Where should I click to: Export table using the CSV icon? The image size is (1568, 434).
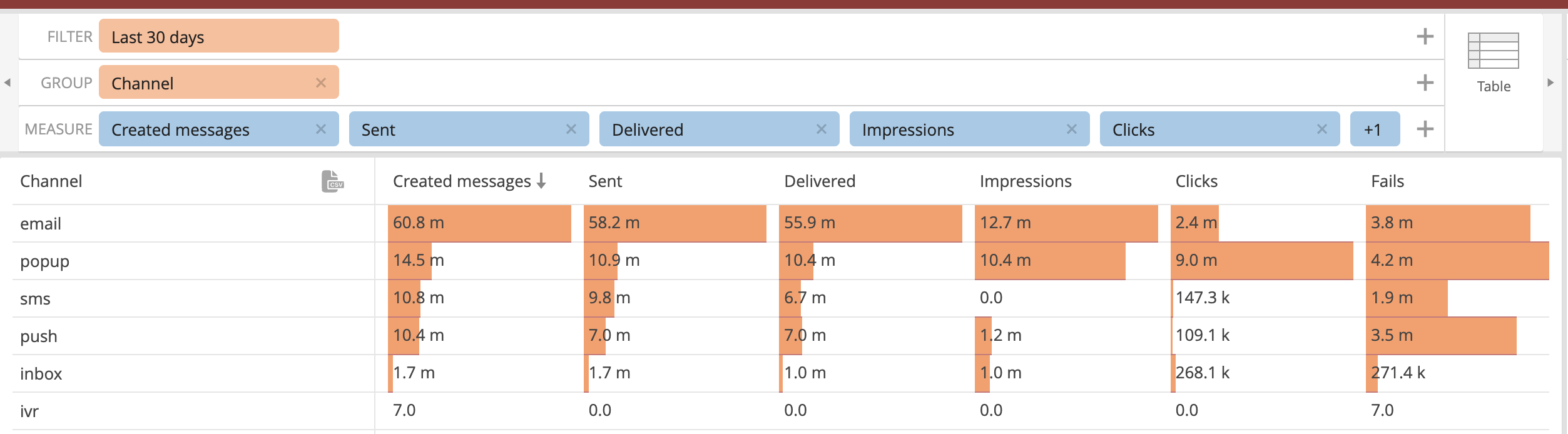(x=332, y=181)
